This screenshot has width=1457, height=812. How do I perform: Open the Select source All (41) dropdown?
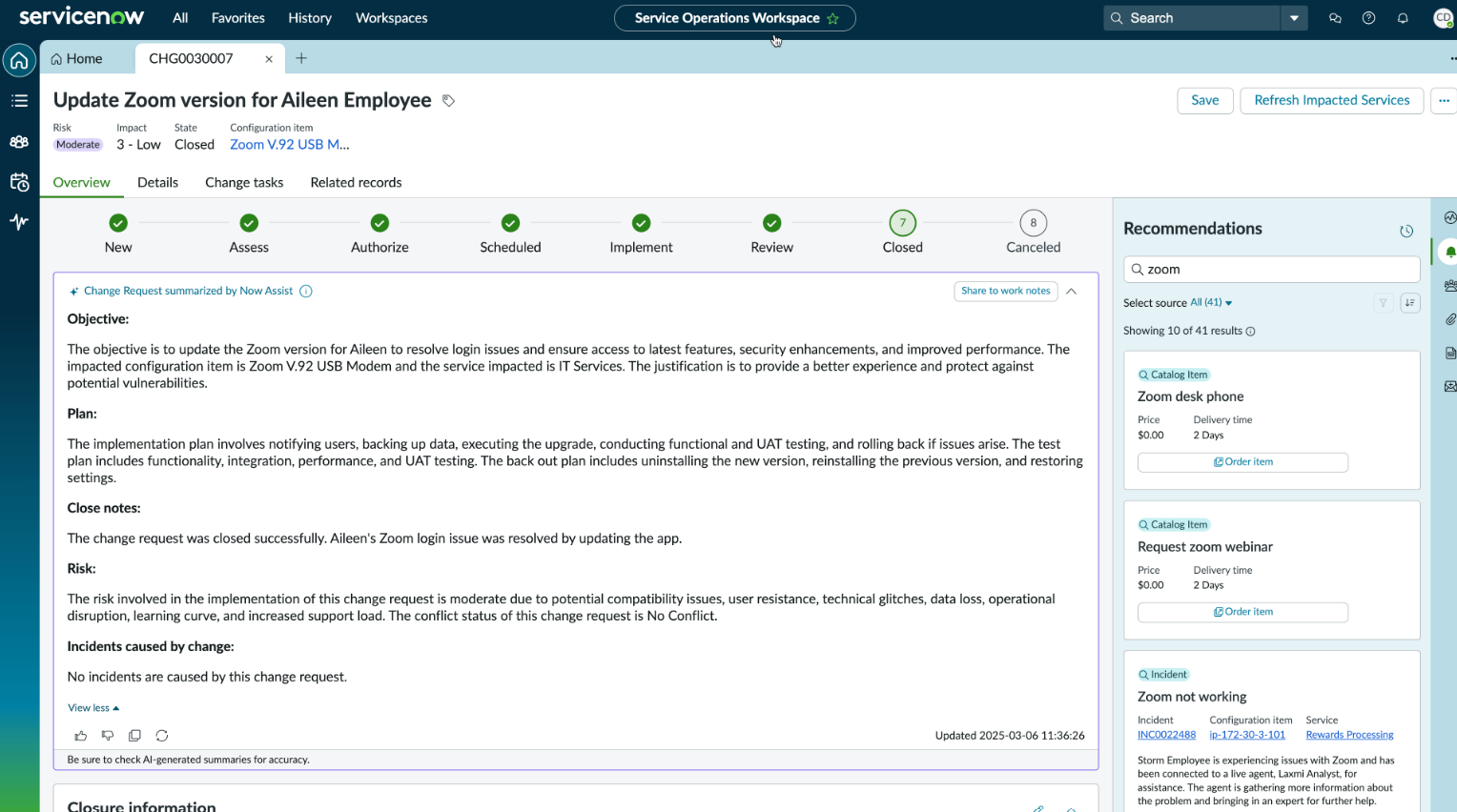[1211, 303]
